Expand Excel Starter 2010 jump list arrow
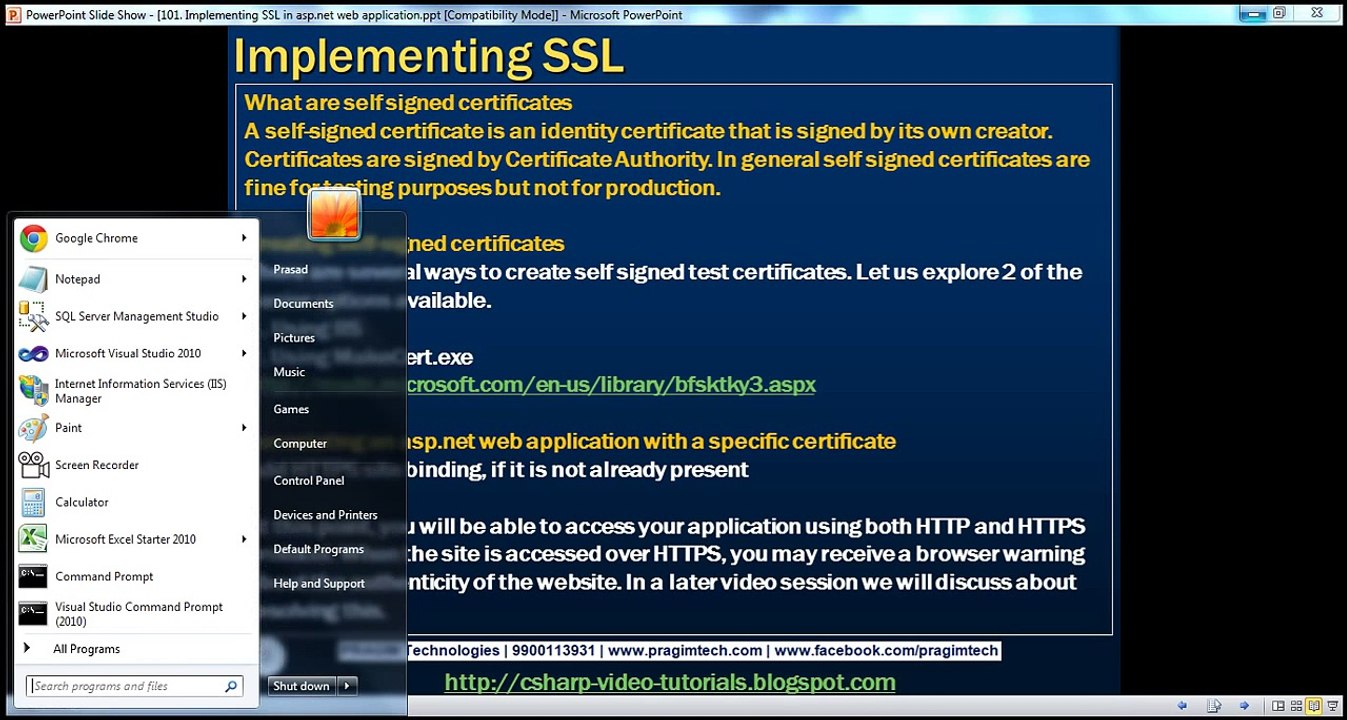The height and width of the screenshot is (720, 1347). coord(244,539)
